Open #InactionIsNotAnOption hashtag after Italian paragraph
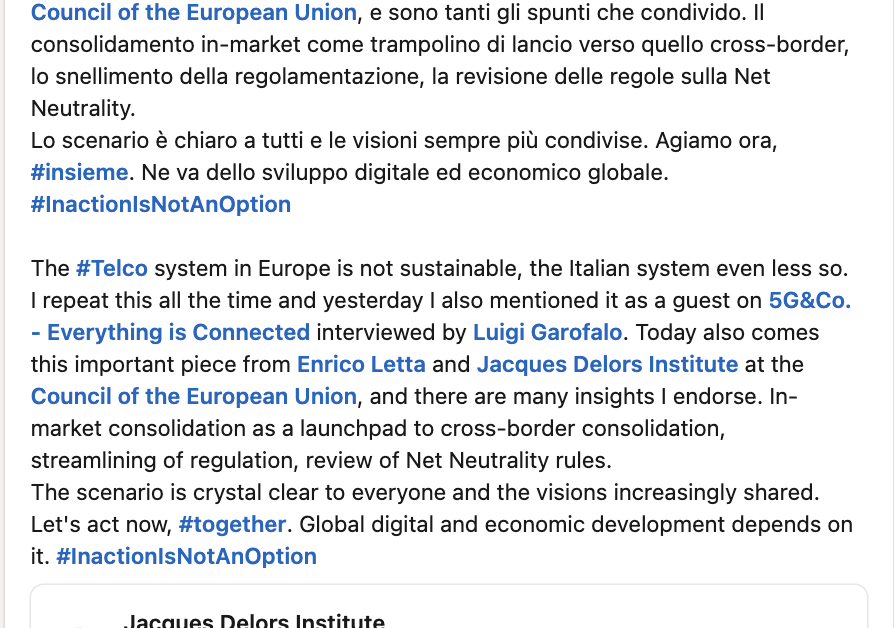Image resolution: width=894 pixels, height=628 pixels. (161, 204)
